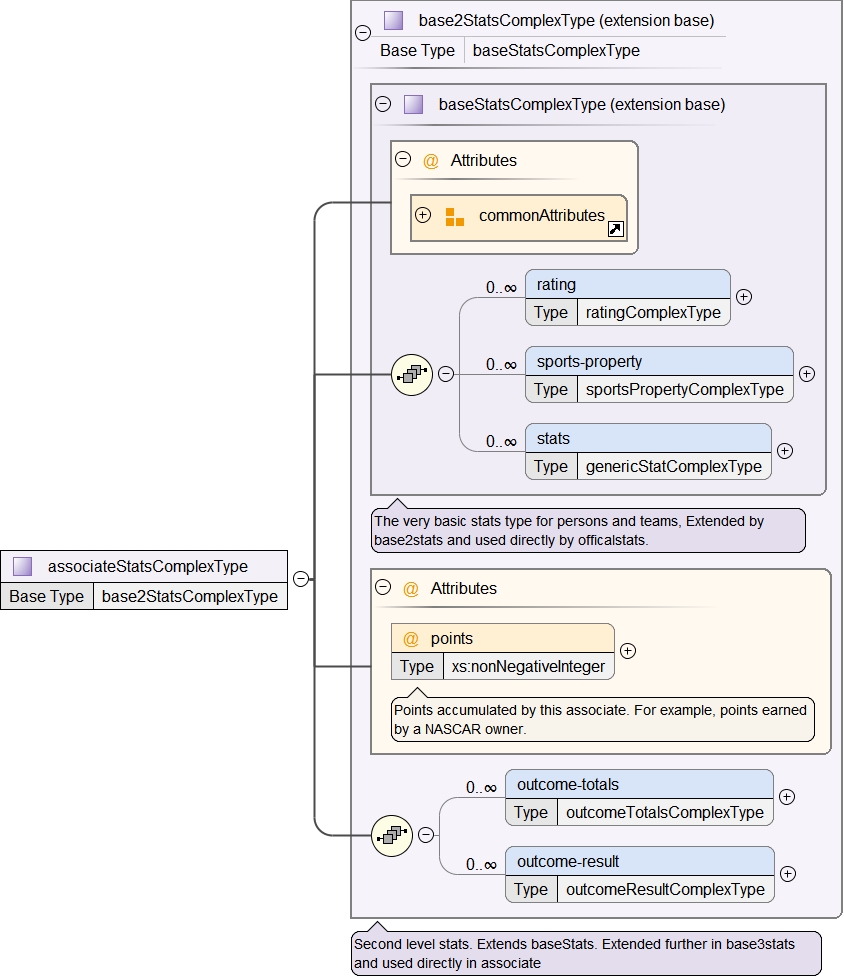This screenshot has height=979, width=844.
Task: Expand the outcome-totals element
Action: pyautogui.click(x=786, y=797)
